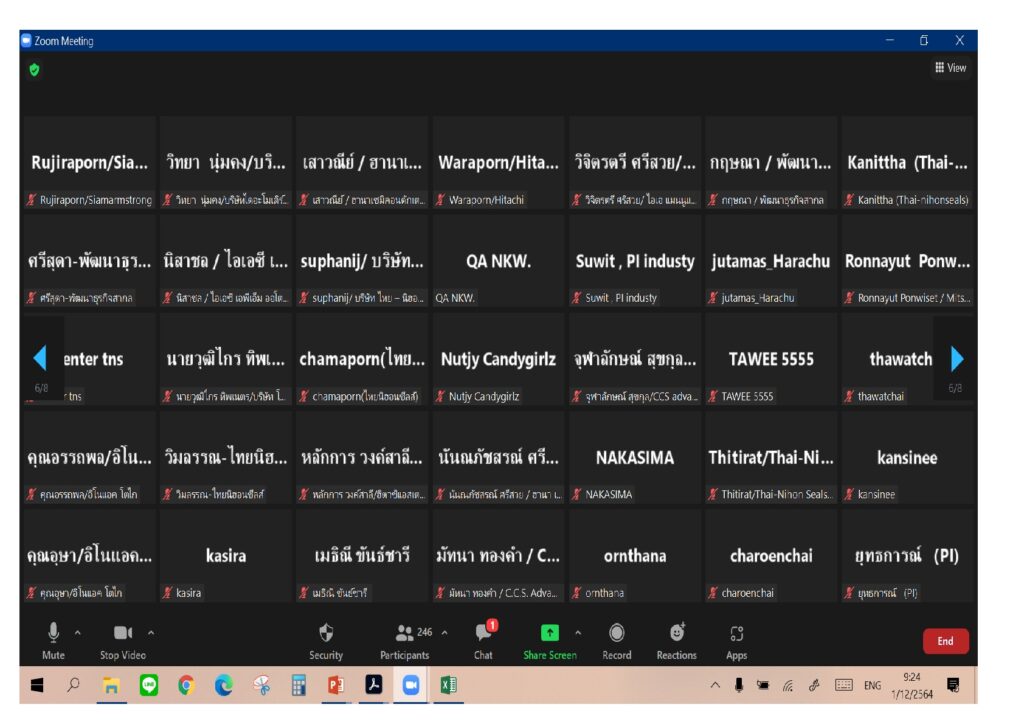Go to next gallery page arrow
The width and height of the screenshot is (1024, 724).
click(x=957, y=358)
